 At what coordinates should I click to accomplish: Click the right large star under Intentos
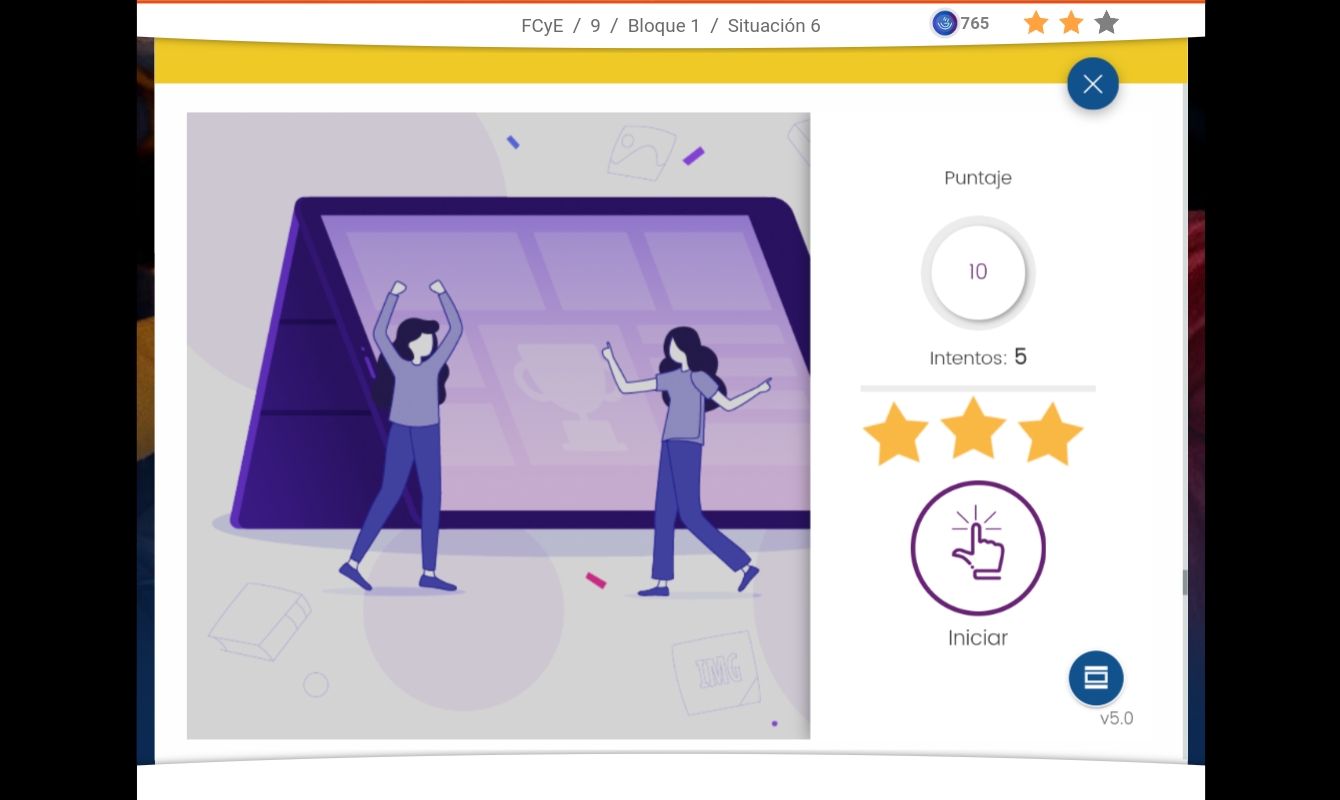1050,434
